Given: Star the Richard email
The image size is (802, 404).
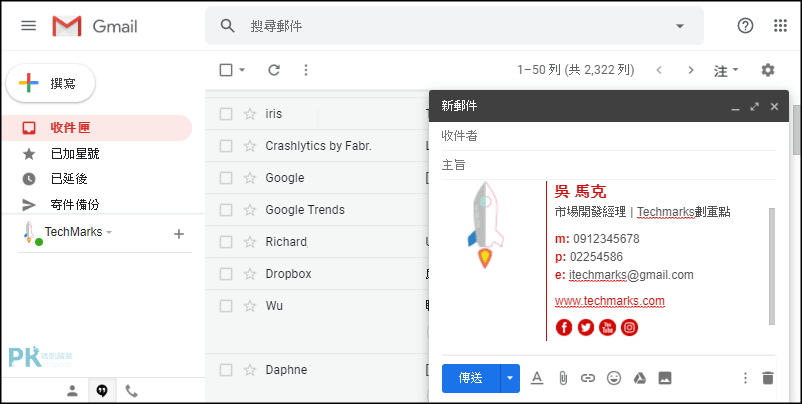Looking at the screenshot, I should point(250,242).
